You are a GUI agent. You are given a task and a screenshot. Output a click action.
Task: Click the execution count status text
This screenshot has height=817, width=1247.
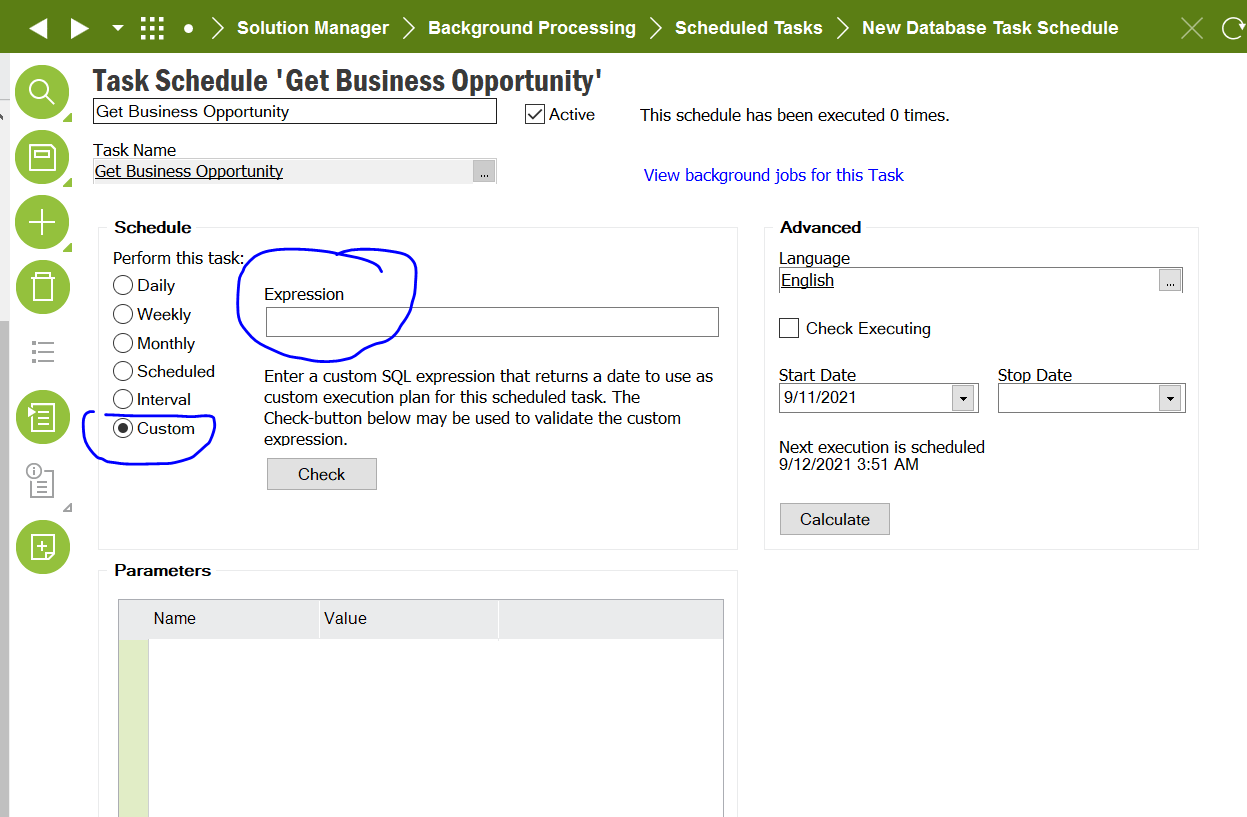pyautogui.click(x=795, y=115)
